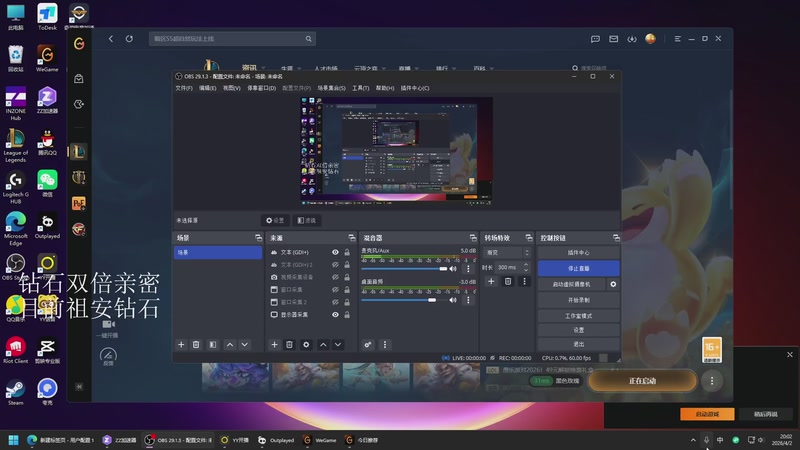
Task: Go back in the WeGame window
Action: [111, 39]
